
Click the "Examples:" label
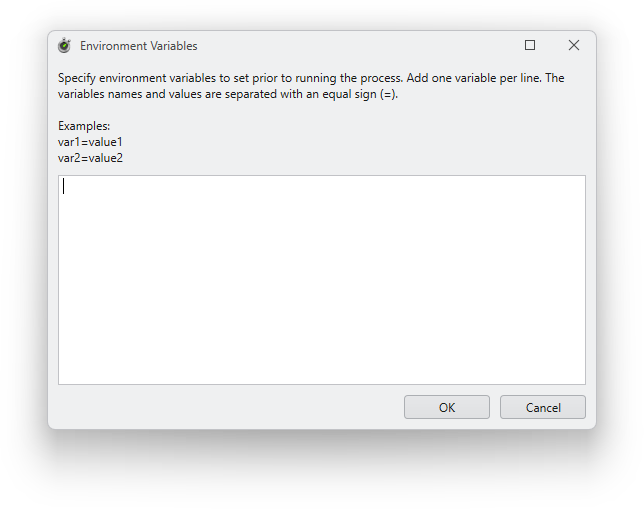pyautogui.click(x=84, y=126)
